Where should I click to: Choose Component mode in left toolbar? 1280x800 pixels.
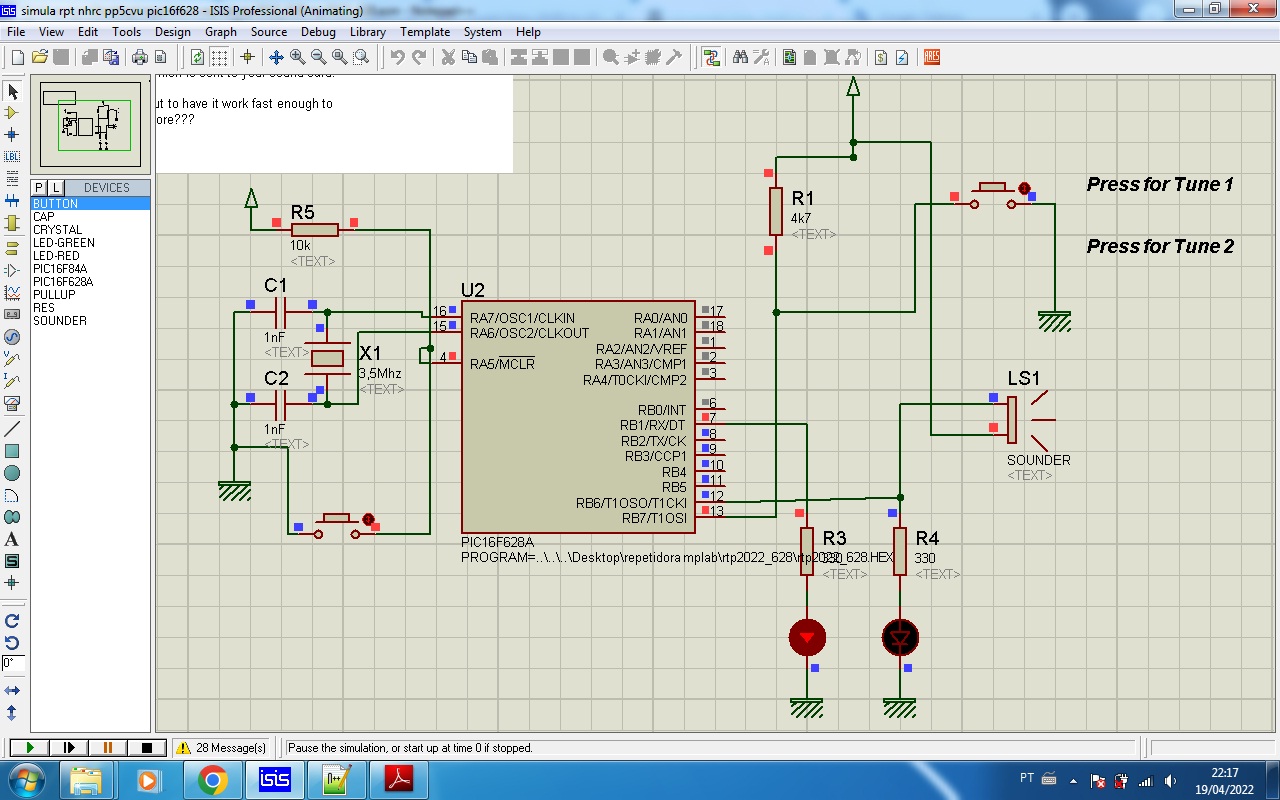tap(12, 113)
